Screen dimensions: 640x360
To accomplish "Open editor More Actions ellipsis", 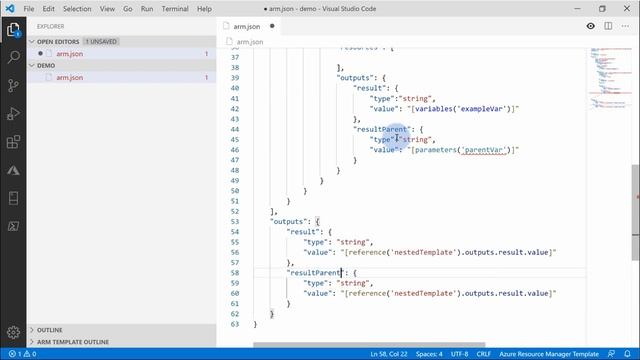I will pos(625,26).
